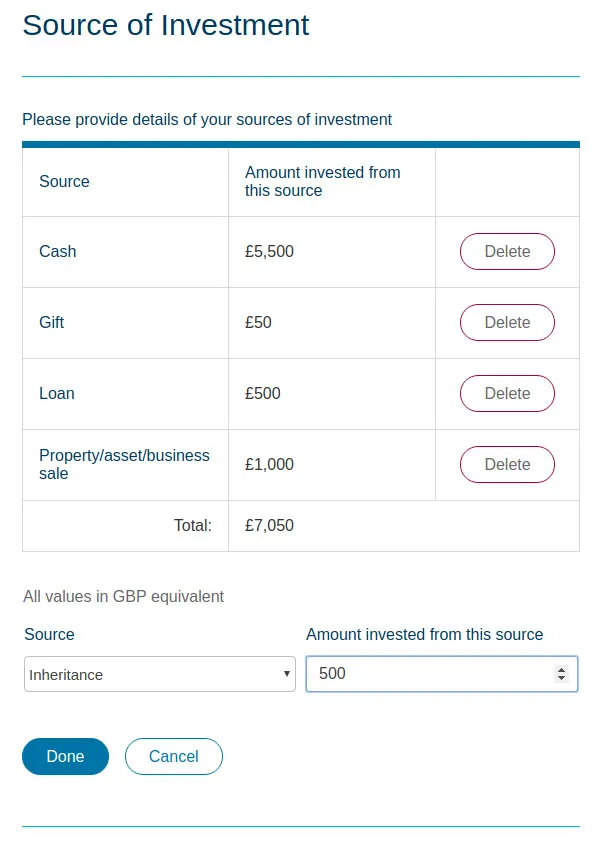Click the dropdown arrow beside Inheritance
605x851 pixels.
point(286,674)
